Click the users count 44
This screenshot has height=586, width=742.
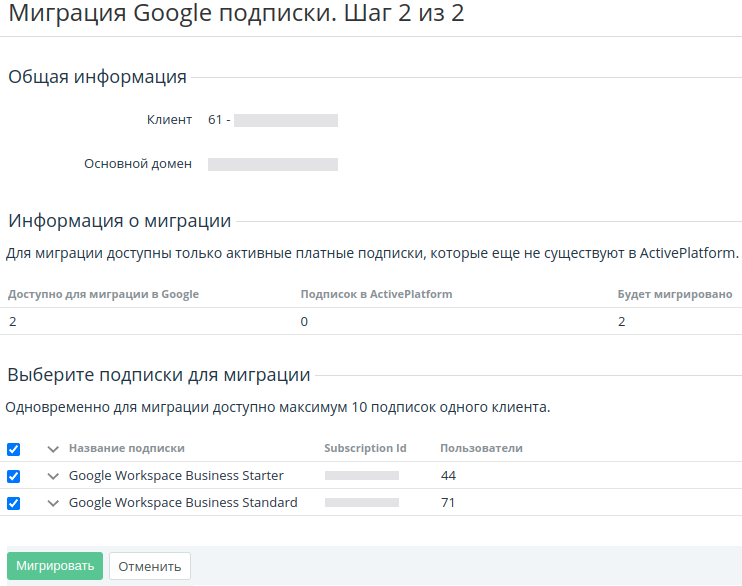pos(448,476)
